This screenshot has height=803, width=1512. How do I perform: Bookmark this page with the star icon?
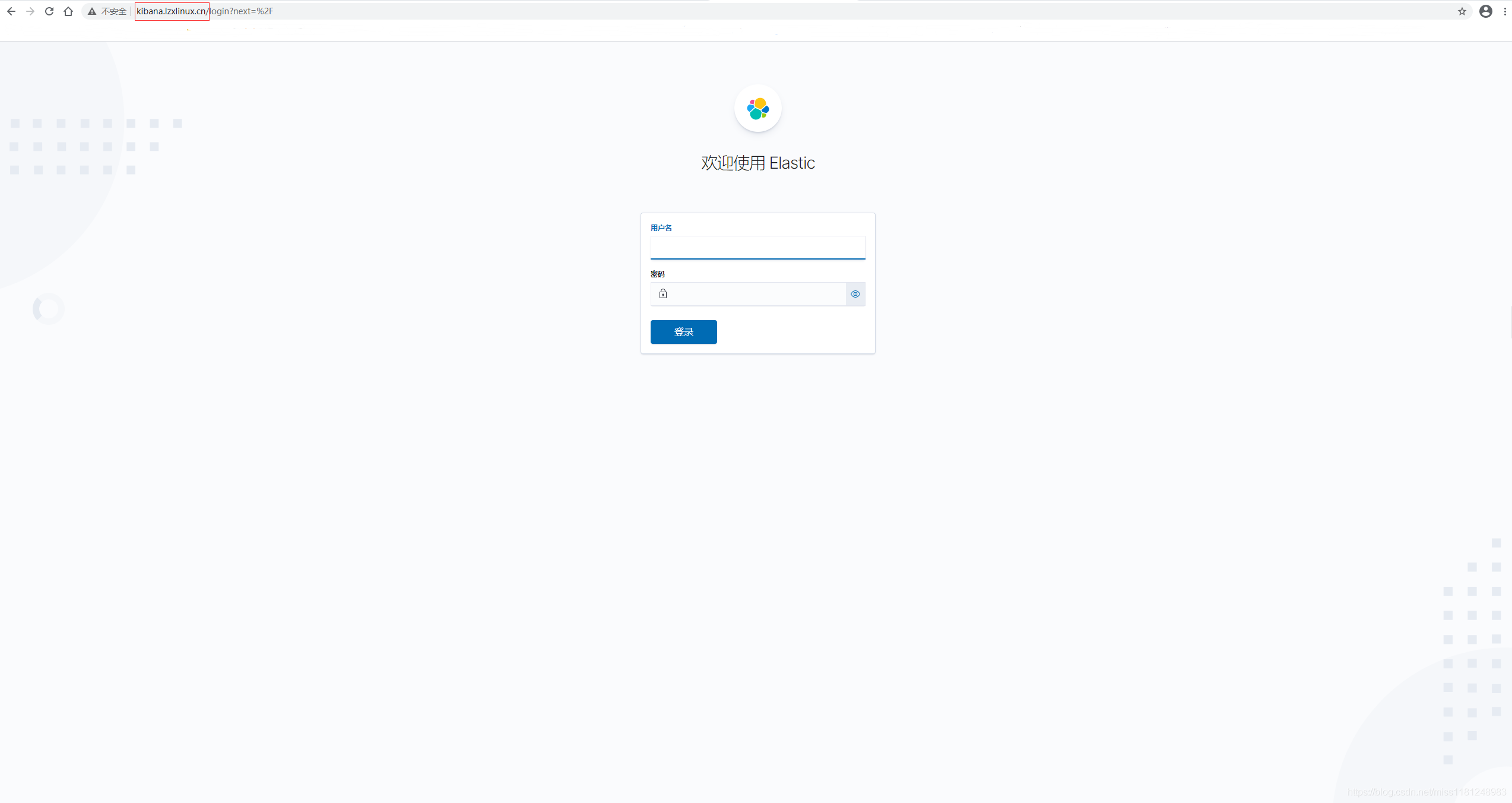(x=1462, y=11)
